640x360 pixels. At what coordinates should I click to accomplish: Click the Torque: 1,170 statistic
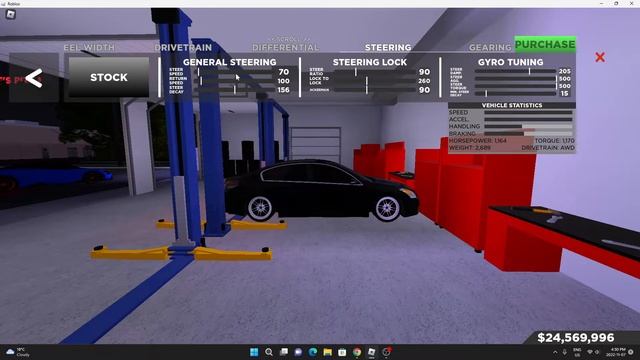[554, 140]
